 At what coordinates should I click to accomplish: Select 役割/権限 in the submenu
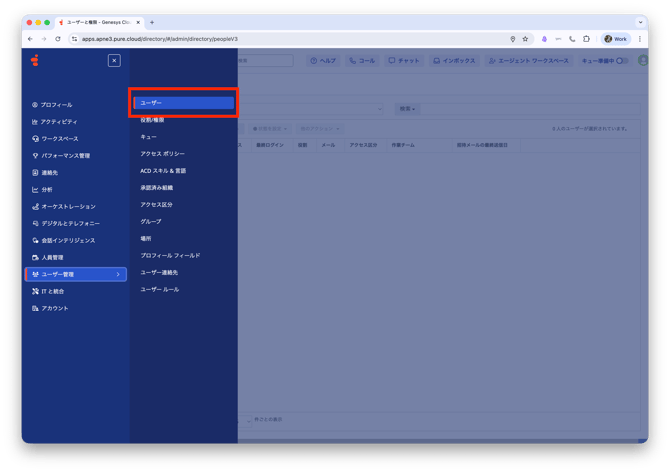click(152, 120)
